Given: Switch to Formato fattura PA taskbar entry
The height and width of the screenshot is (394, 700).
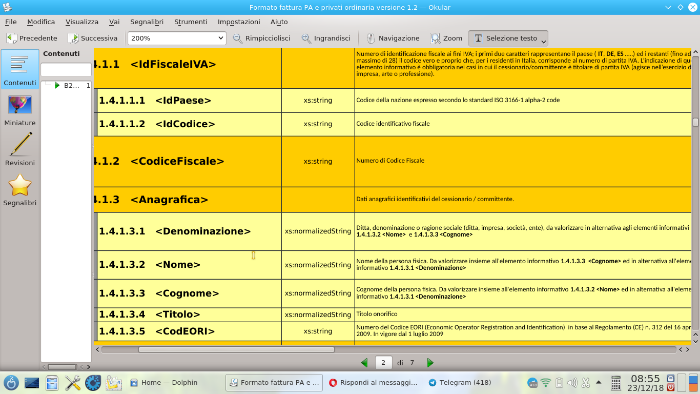Looking at the screenshot, I should tap(274, 383).
